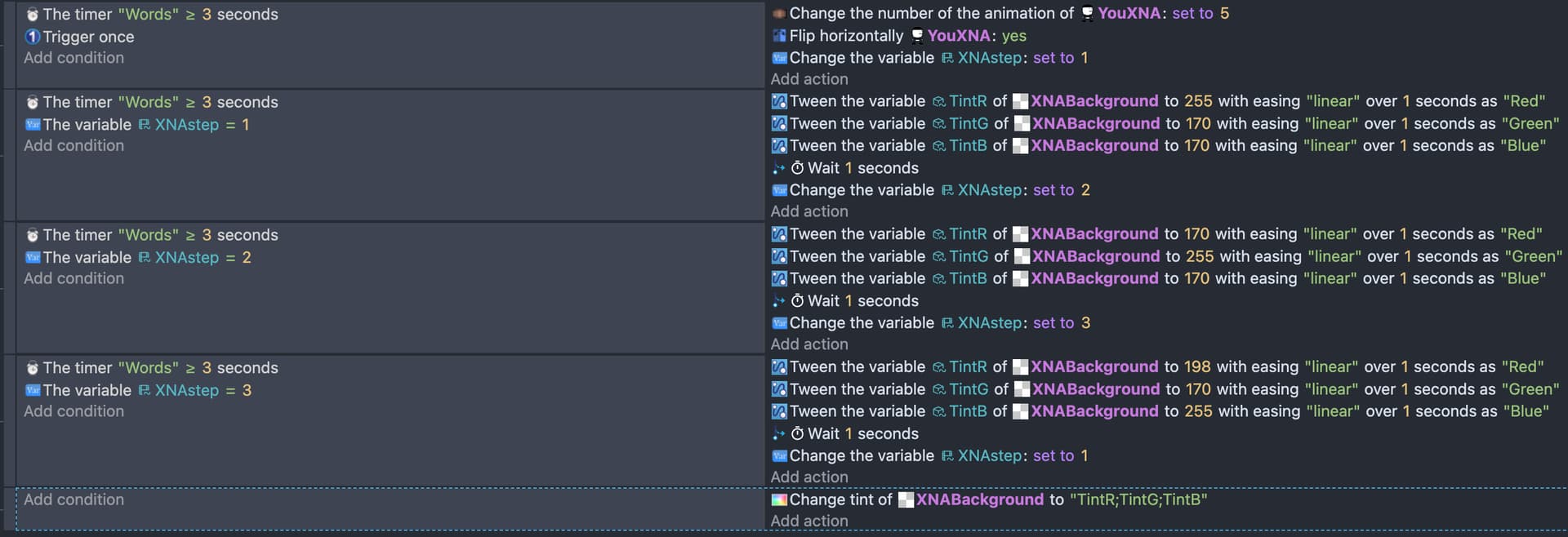Click the "yes" parameter of Flip horizontally
The height and width of the screenshot is (537, 1568).
1013,36
